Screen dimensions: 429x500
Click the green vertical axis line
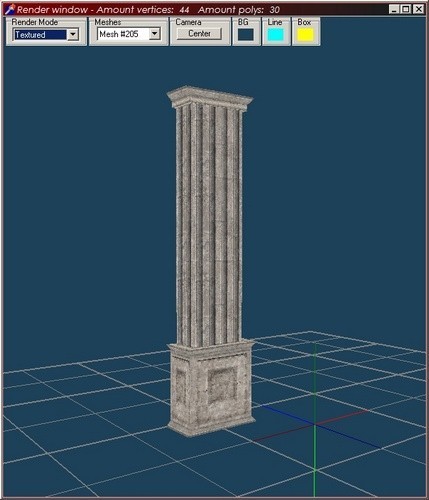314,420
